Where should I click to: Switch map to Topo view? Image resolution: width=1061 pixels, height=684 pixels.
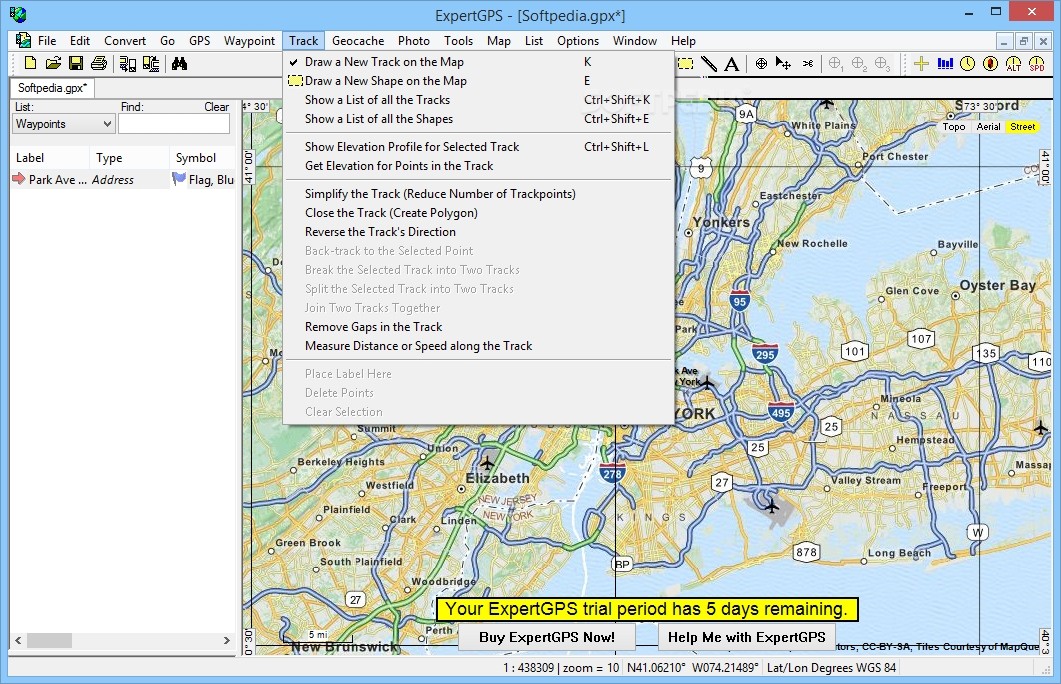954,127
